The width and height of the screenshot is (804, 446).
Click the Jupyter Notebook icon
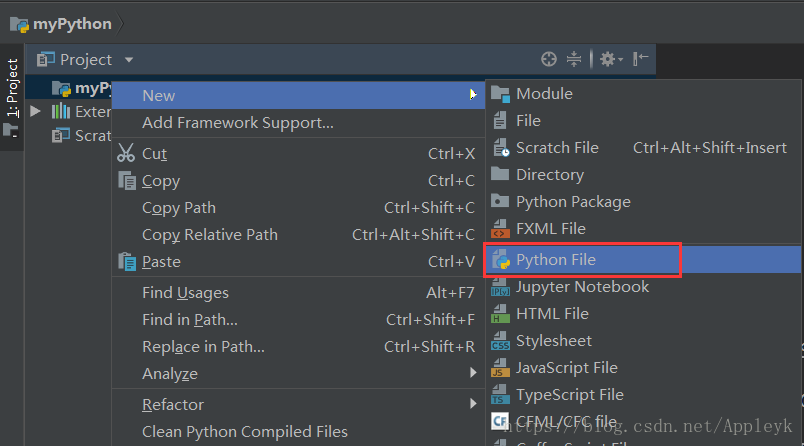pyautogui.click(x=500, y=287)
